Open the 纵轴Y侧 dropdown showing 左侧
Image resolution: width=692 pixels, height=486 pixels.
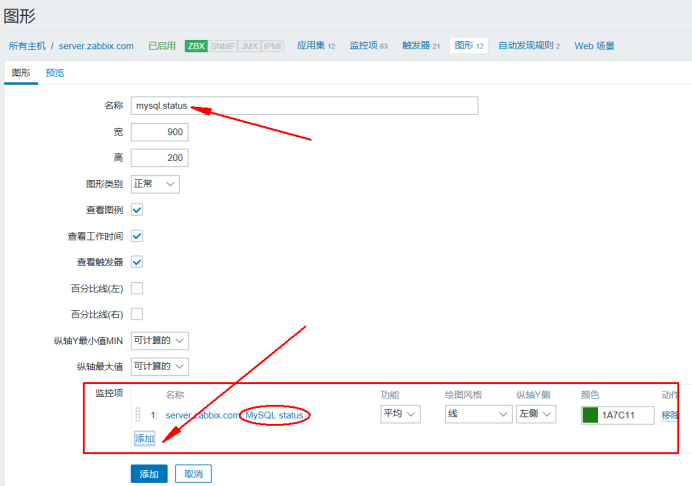536,414
